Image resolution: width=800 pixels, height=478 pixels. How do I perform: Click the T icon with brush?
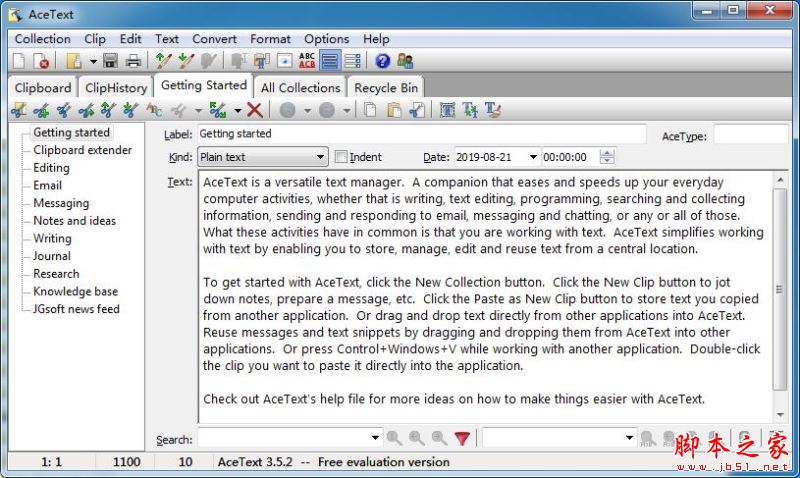point(493,110)
